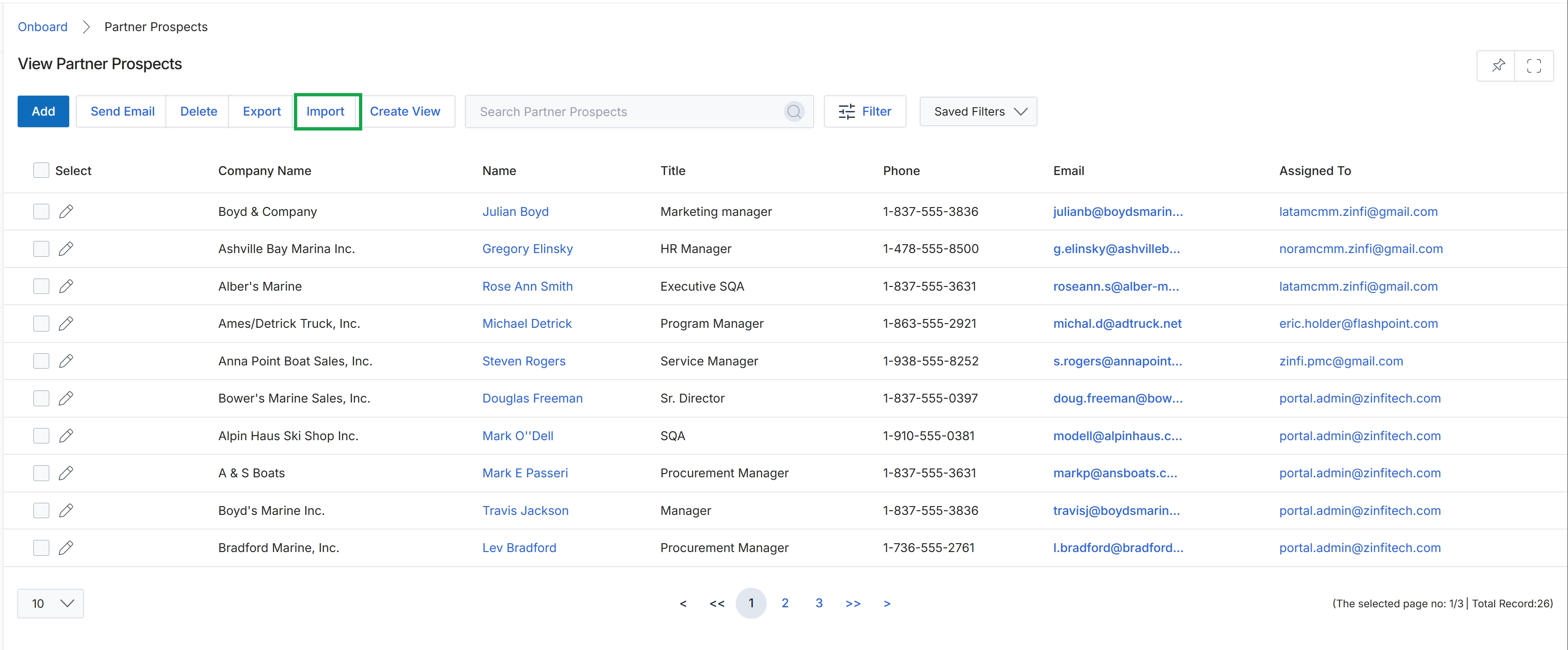Viewport: 1568px width, 650px height.
Task: Select Bower's Marine Sales checkbox
Action: point(41,398)
